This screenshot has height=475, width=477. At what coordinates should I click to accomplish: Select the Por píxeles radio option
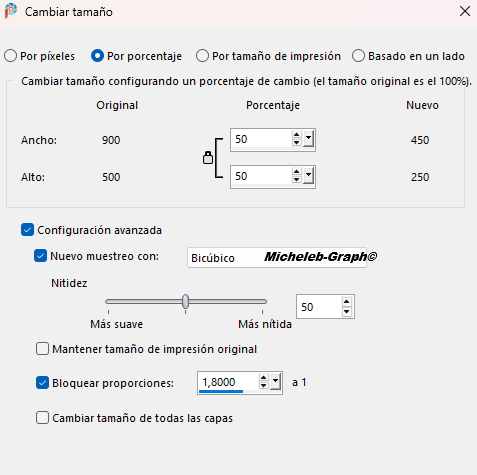(x=10, y=56)
